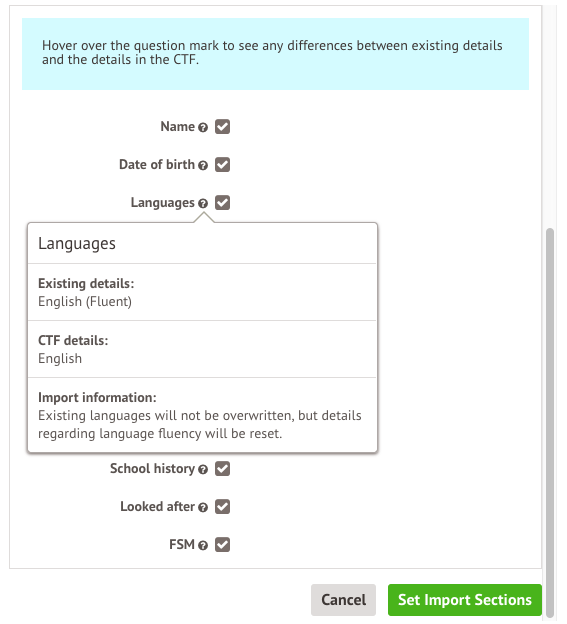Uncheck the Languages import checkbox
The height and width of the screenshot is (624, 567).
222,203
